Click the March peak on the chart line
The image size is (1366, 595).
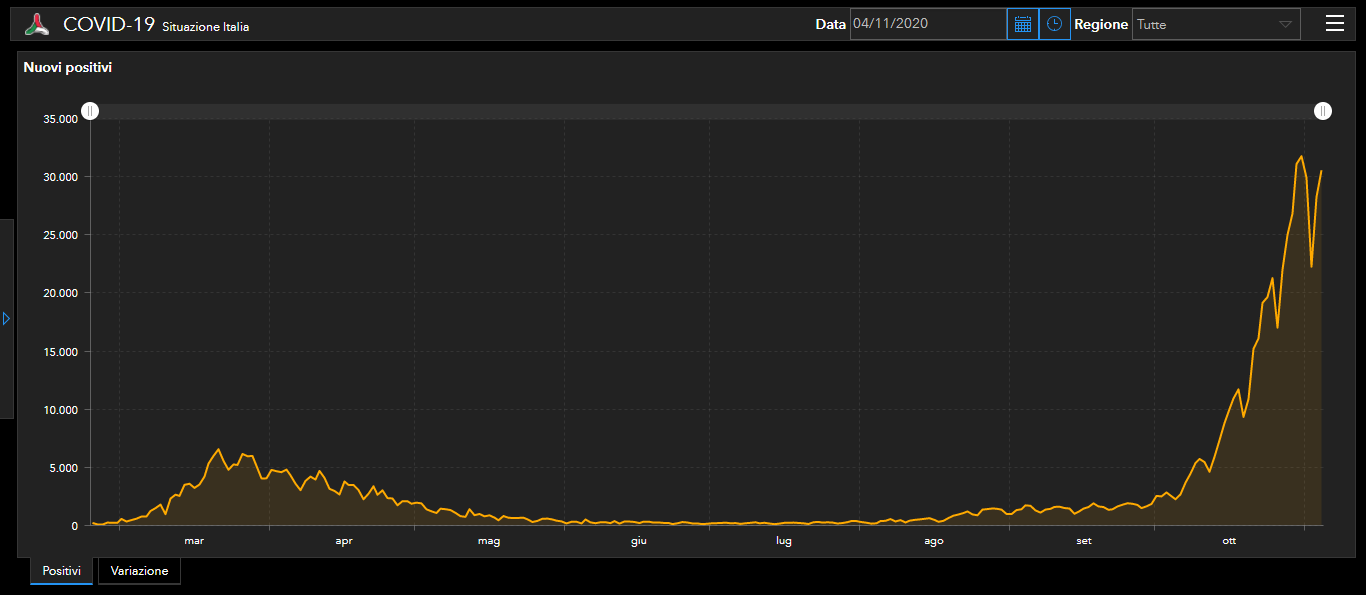coord(219,450)
